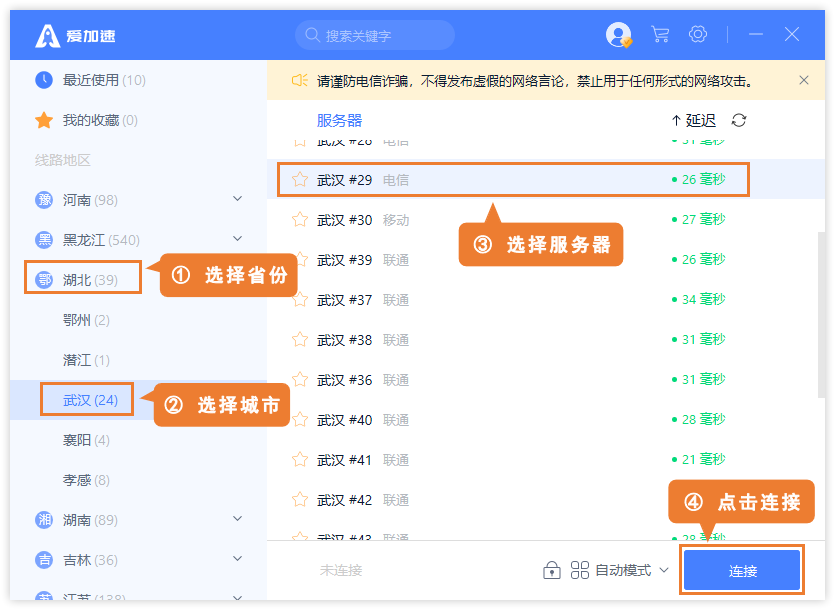The height and width of the screenshot is (610, 835).
Task: Favorite the 武汉 #42 server star
Action: (x=300, y=499)
